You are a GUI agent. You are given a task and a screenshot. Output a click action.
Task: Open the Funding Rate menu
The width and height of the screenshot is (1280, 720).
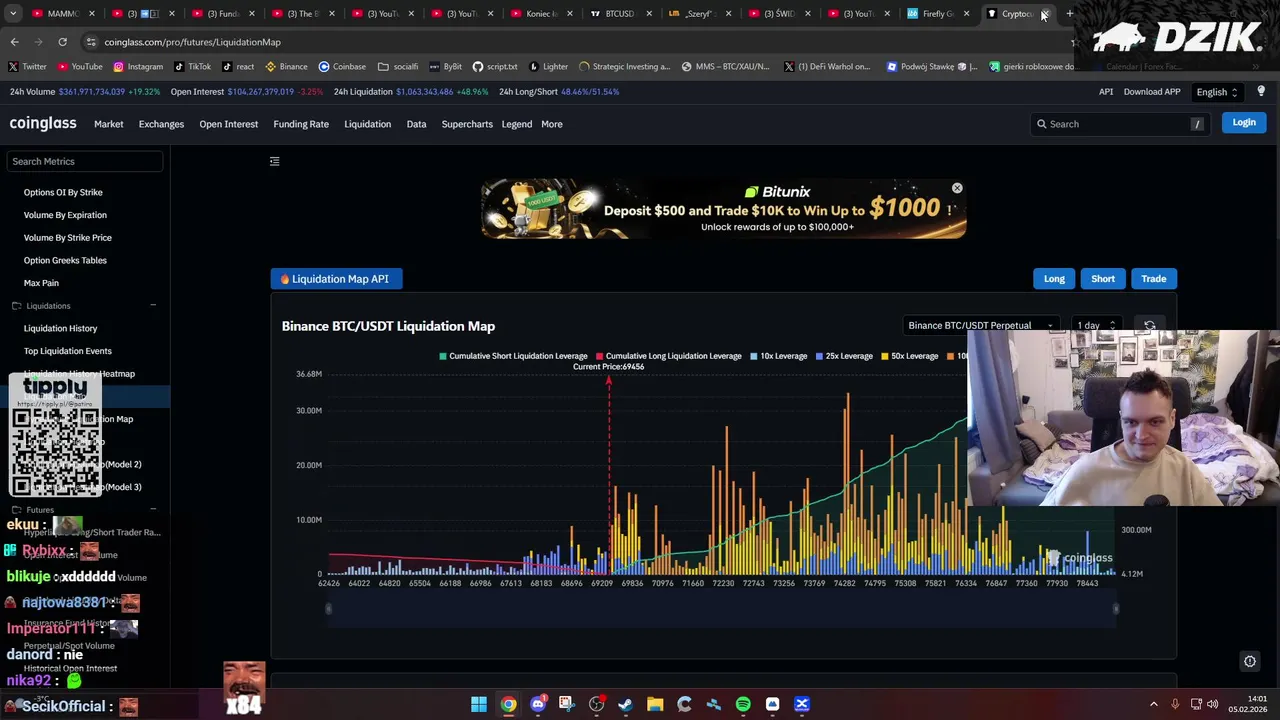[301, 124]
